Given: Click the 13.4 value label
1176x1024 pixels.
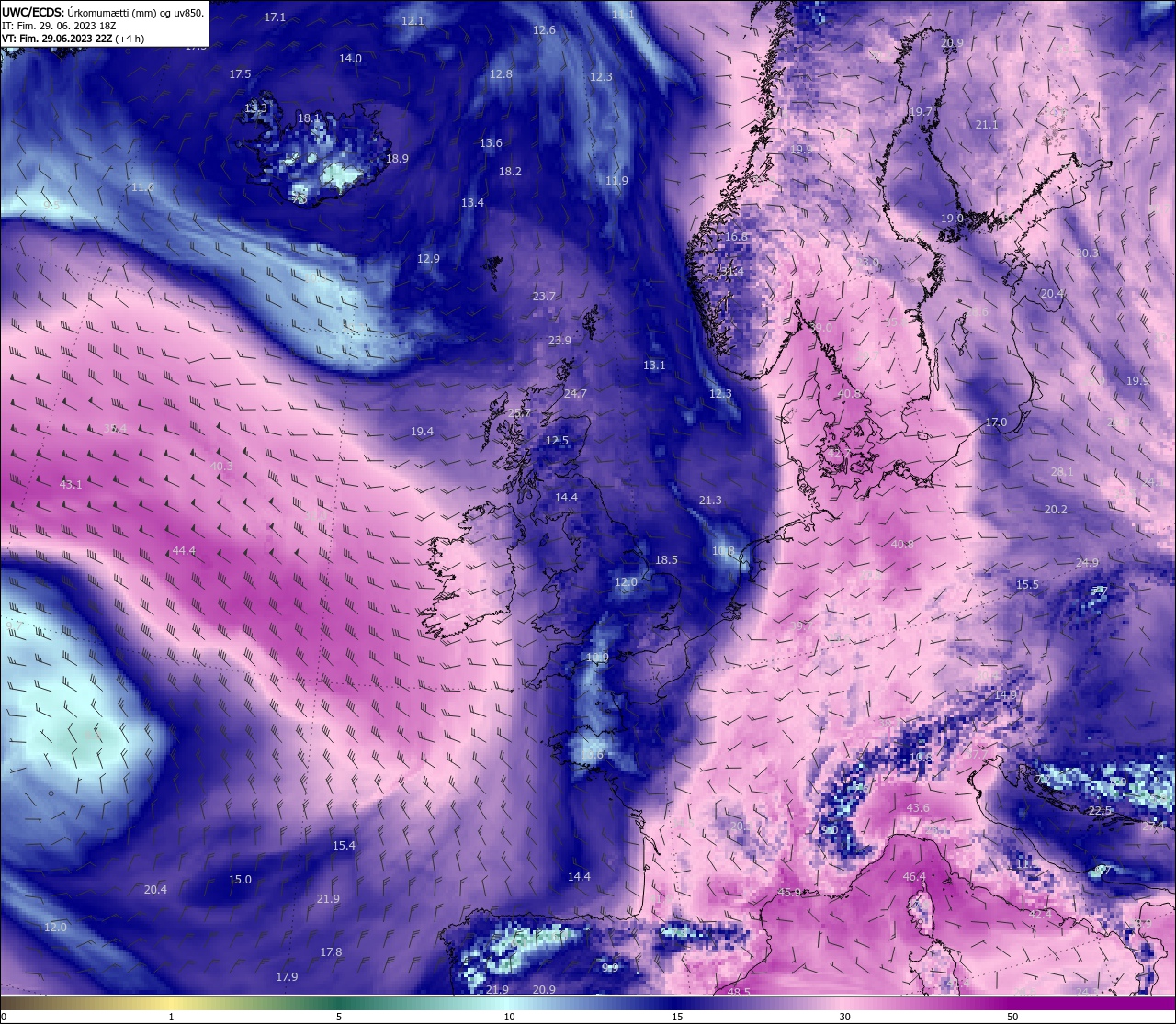Looking at the screenshot, I should click(472, 203).
